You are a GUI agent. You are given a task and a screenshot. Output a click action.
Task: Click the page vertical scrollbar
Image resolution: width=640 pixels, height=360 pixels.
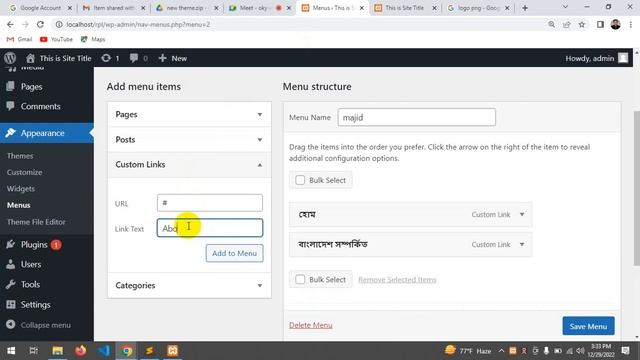coord(636,188)
